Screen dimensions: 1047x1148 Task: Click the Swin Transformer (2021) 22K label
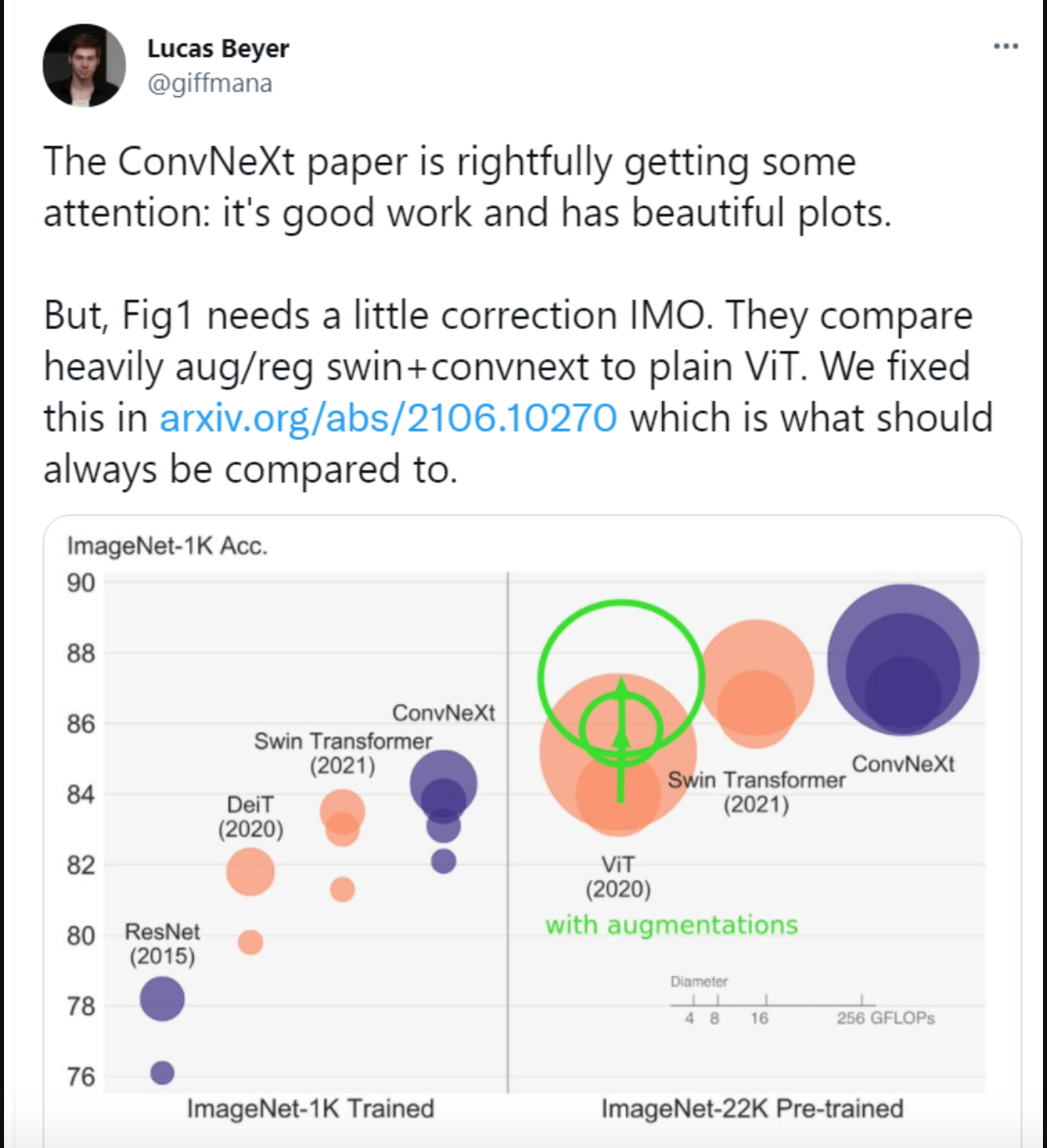[756, 792]
